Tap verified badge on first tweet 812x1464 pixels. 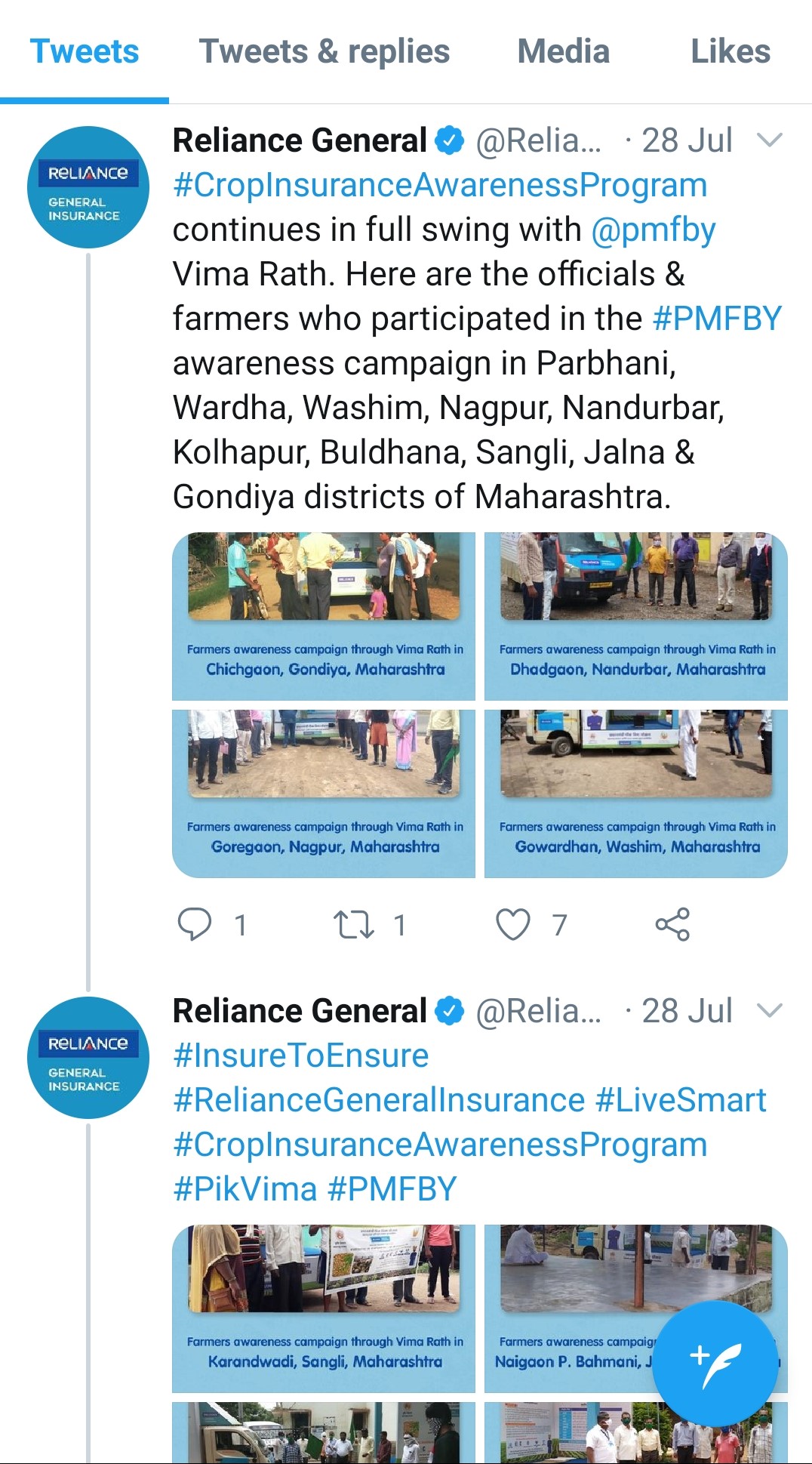click(x=451, y=140)
